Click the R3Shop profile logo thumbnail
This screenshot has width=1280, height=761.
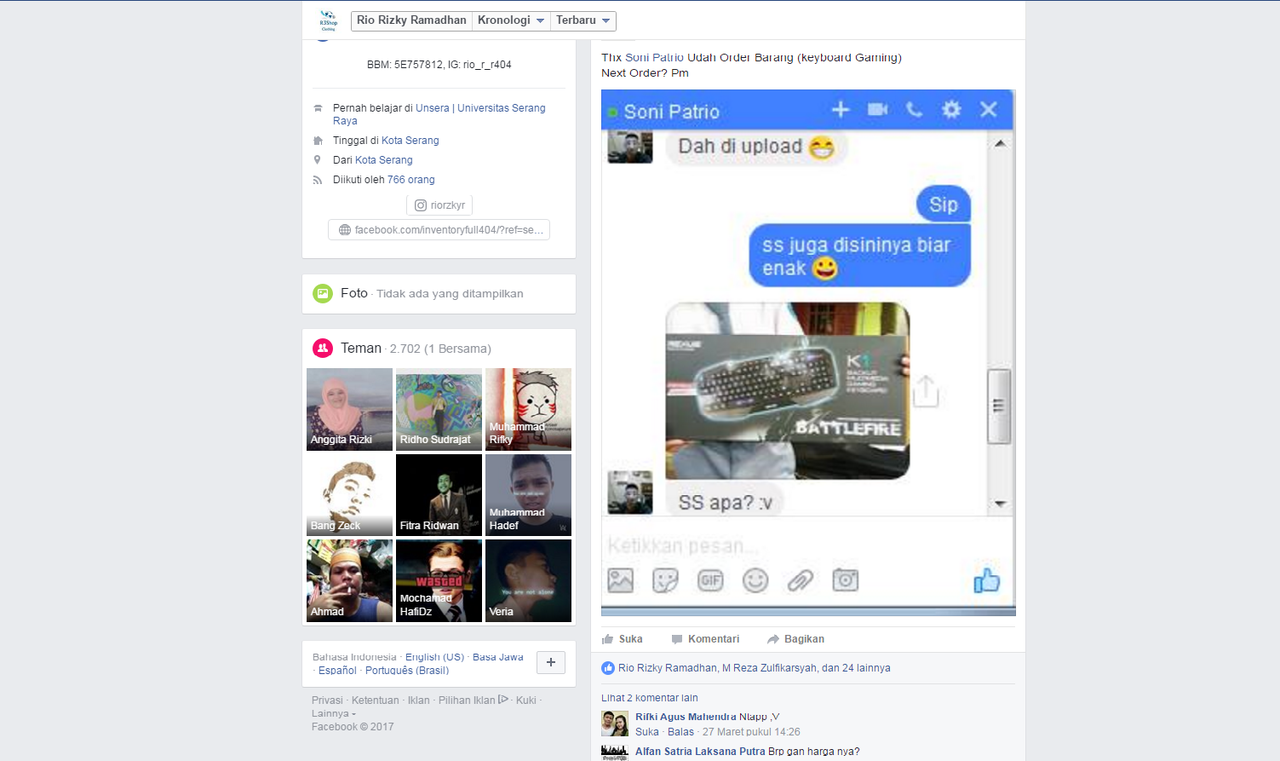point(328,20)
